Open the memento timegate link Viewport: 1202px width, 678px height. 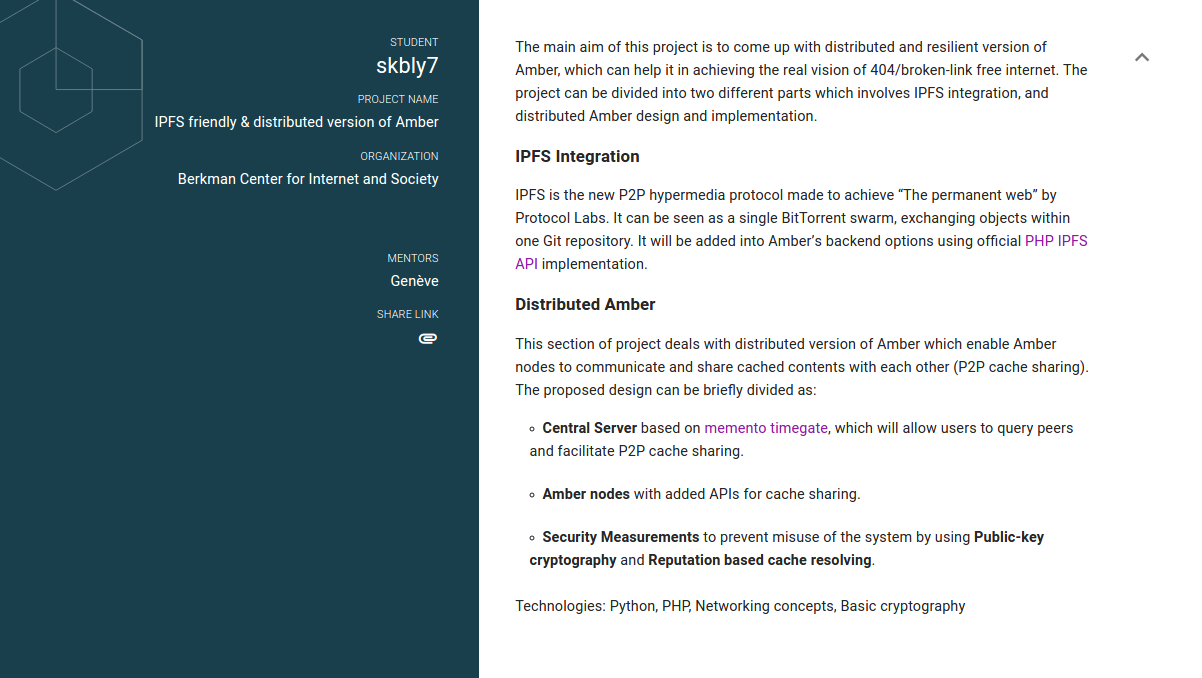766,428
